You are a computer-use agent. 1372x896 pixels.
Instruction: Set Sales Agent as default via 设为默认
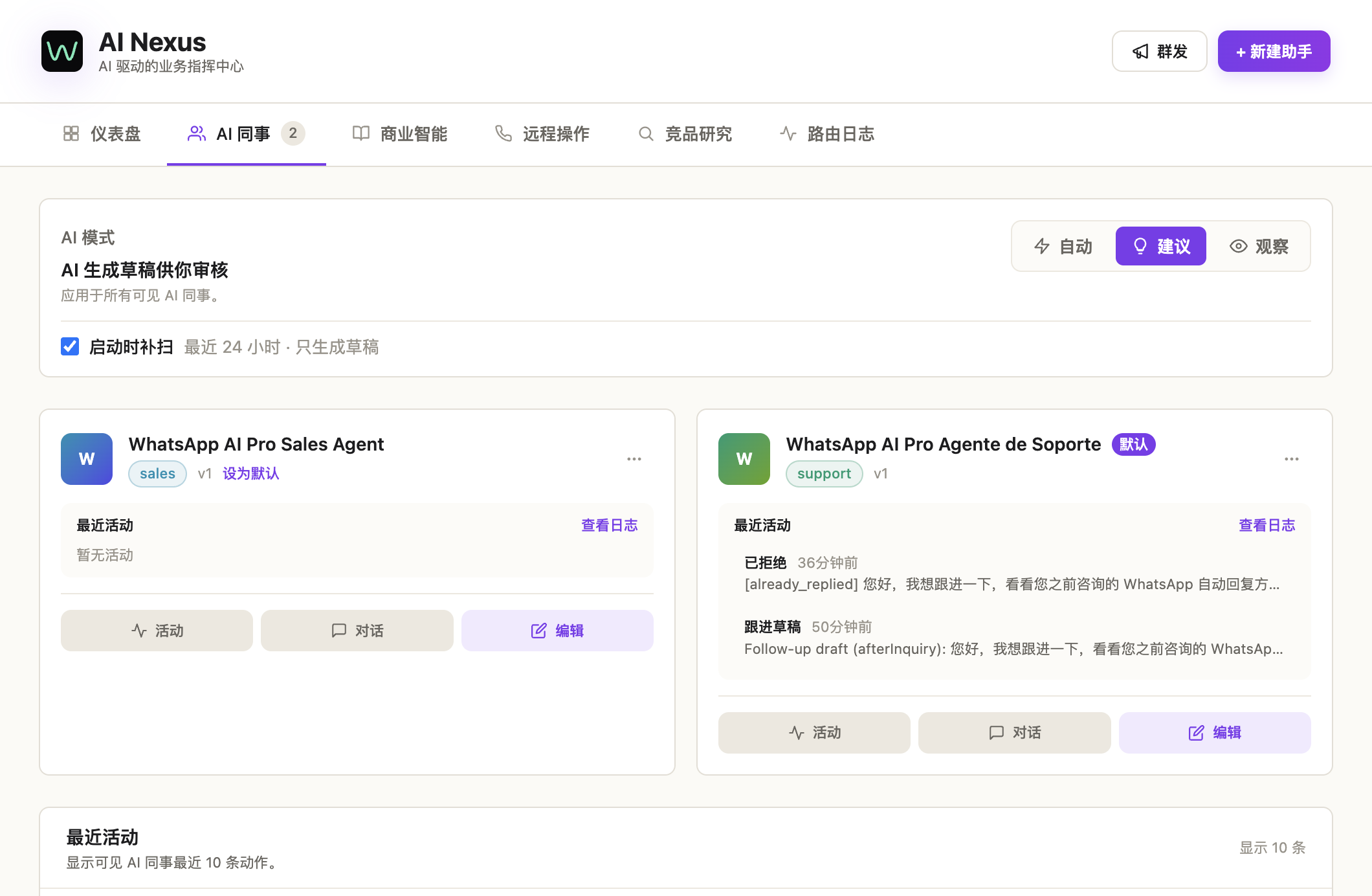pyautogui.click(x=251, y=473)
